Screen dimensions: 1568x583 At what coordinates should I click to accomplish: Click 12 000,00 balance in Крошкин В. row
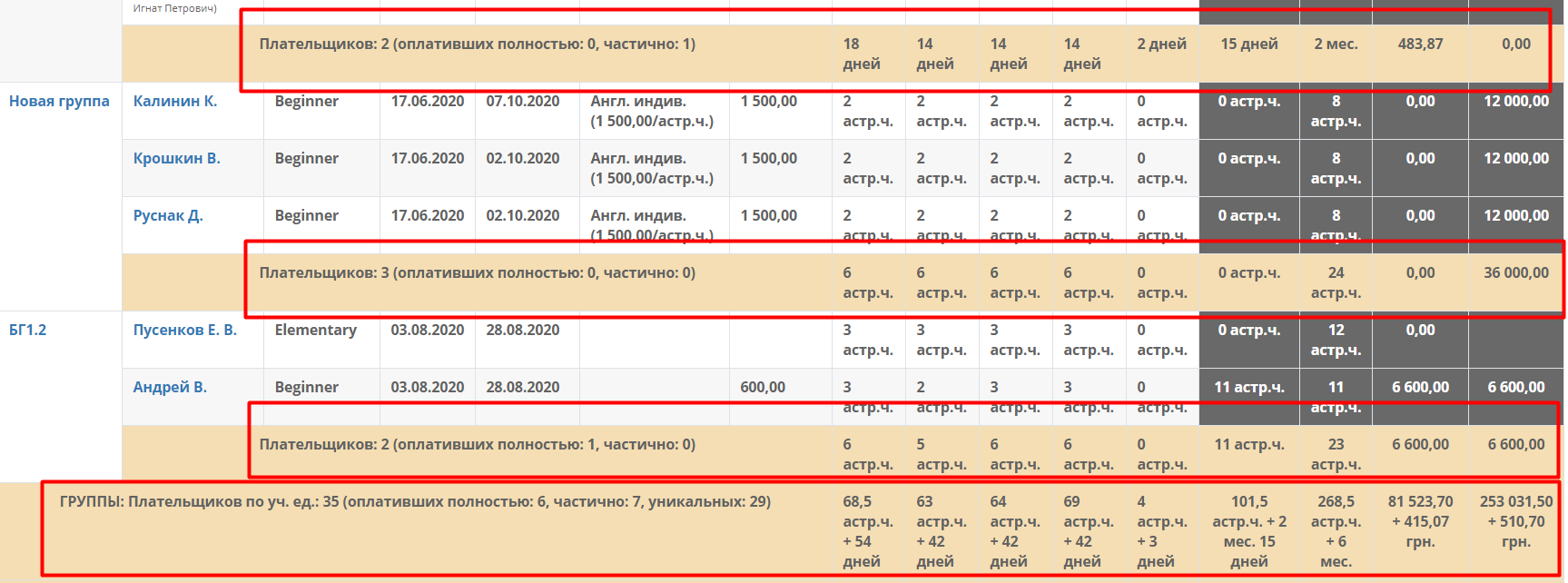click(x=1516, y=158)
